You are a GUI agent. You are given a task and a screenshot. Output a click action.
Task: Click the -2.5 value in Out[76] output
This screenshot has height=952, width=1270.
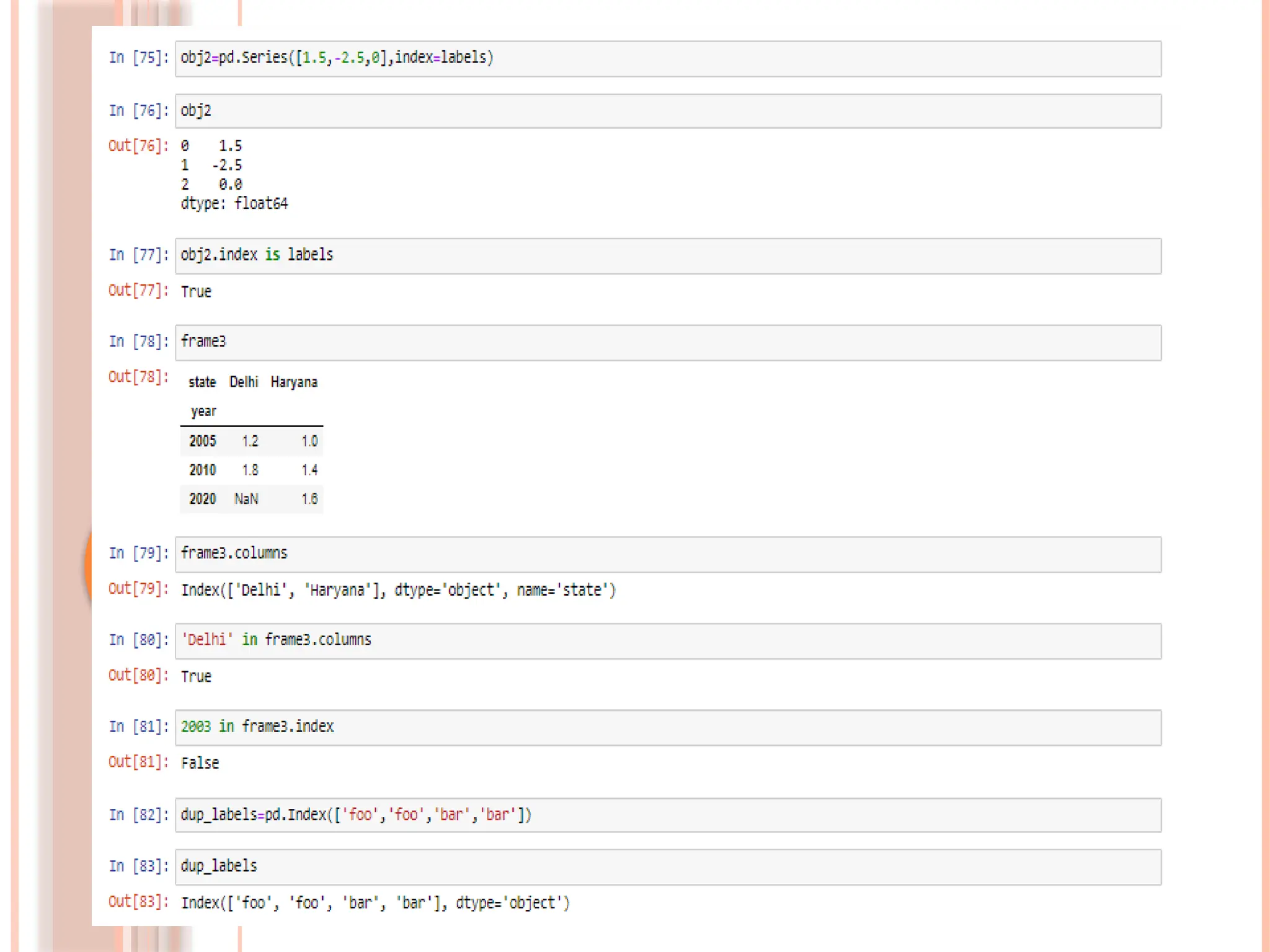(x=227, y=165)
